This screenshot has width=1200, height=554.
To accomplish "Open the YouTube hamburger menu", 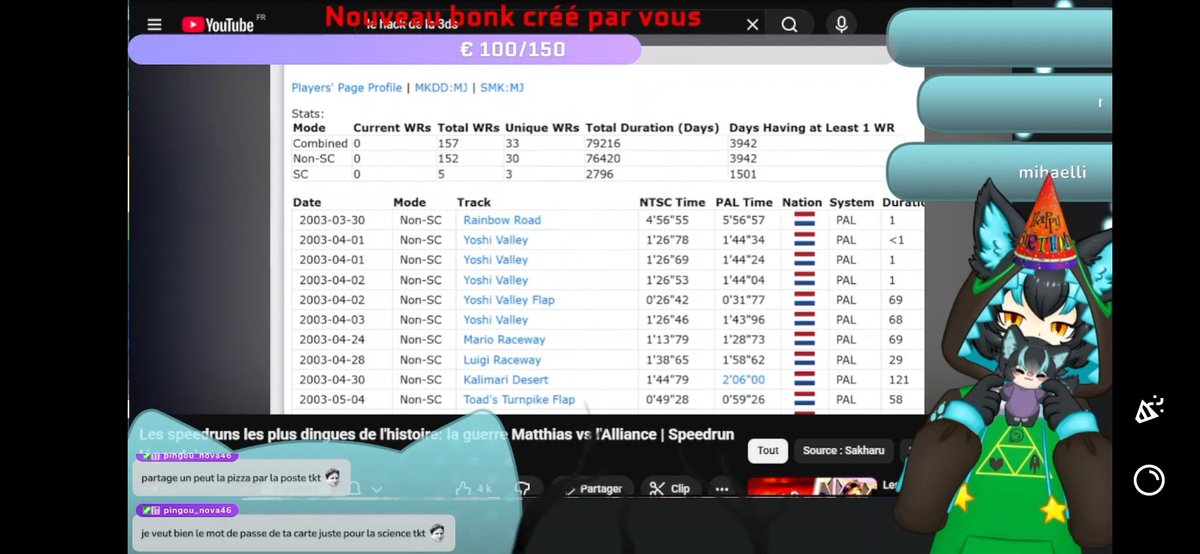I will [154, 25].
